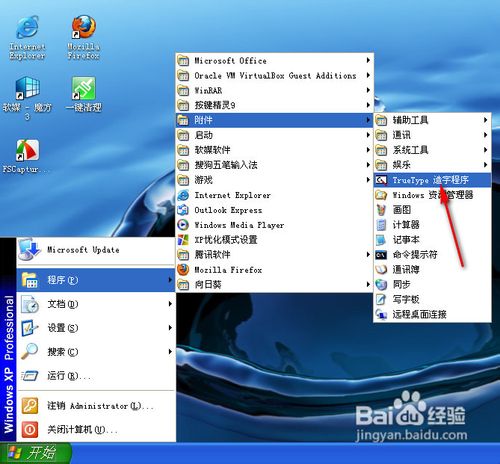Click the 程序(P) folder icon
The width and height of the screenshot is (500, 464).
coord(30,280)
